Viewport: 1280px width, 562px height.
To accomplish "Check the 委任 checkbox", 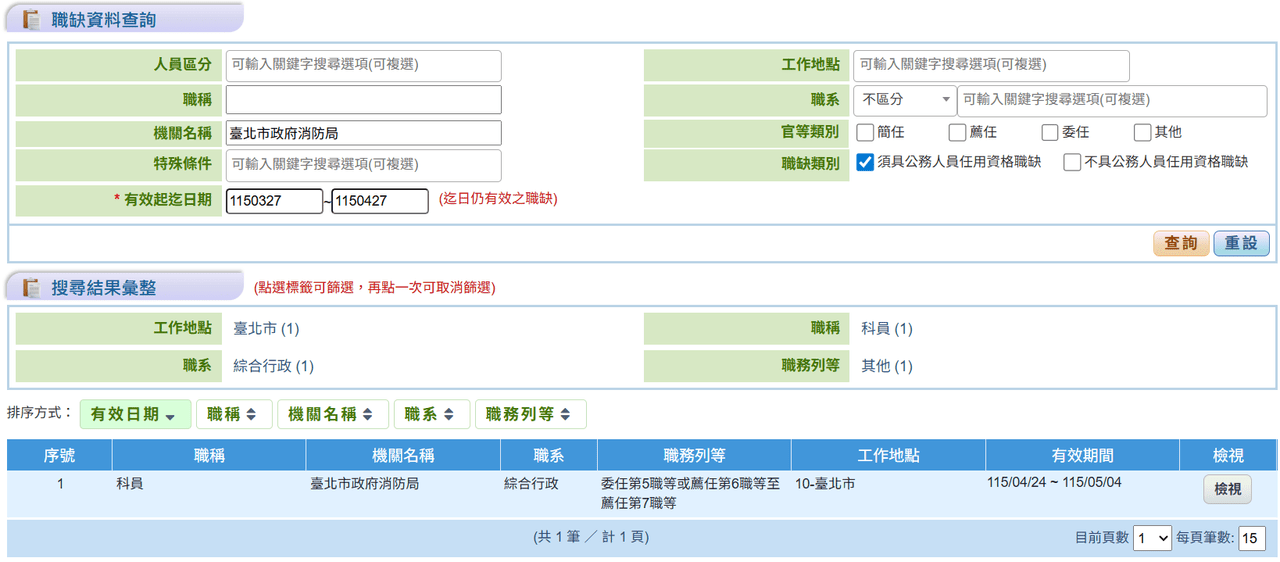I will [1049, 132].
